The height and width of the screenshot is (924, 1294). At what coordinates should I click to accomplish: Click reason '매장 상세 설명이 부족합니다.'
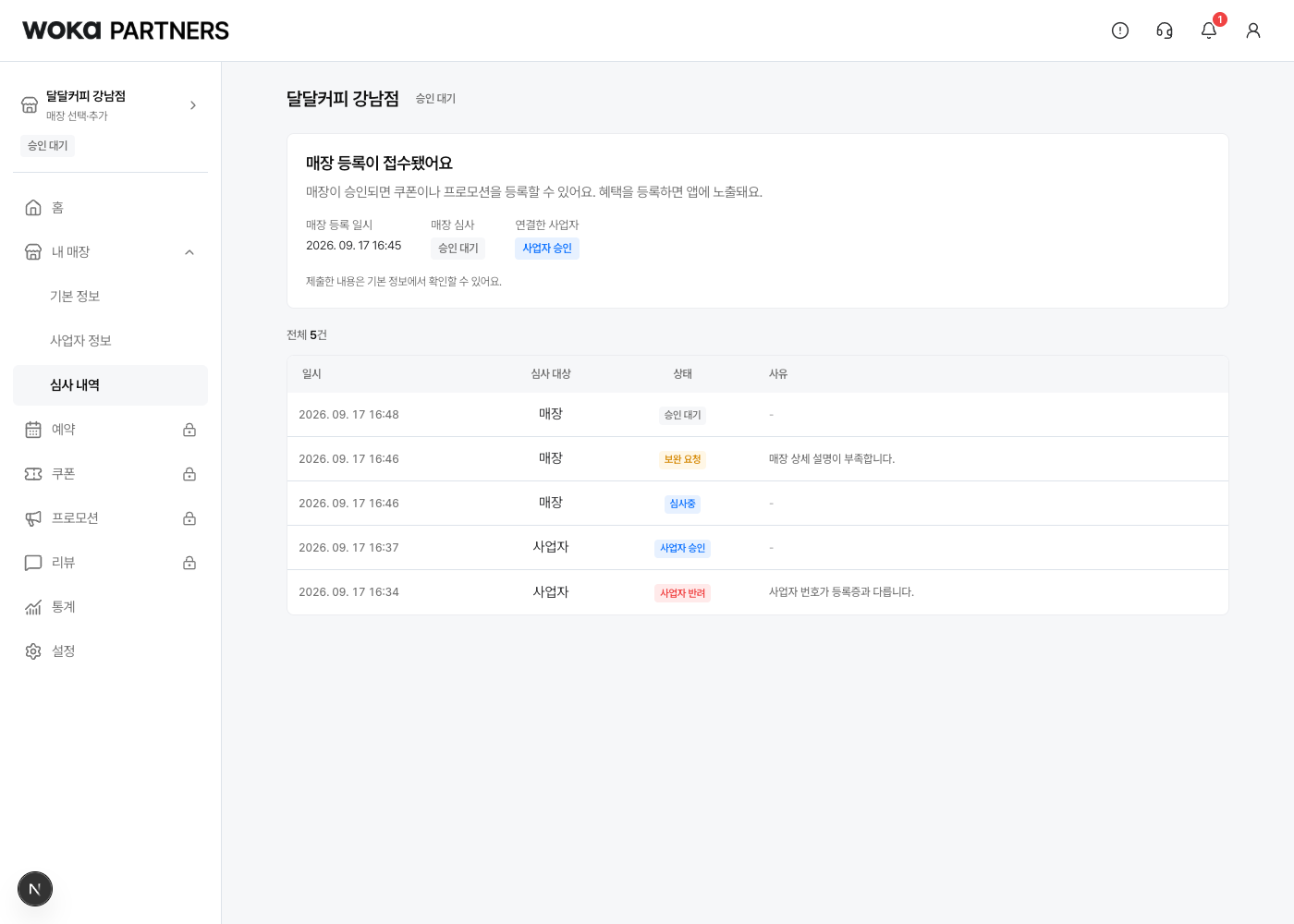(x=832, y=459)
